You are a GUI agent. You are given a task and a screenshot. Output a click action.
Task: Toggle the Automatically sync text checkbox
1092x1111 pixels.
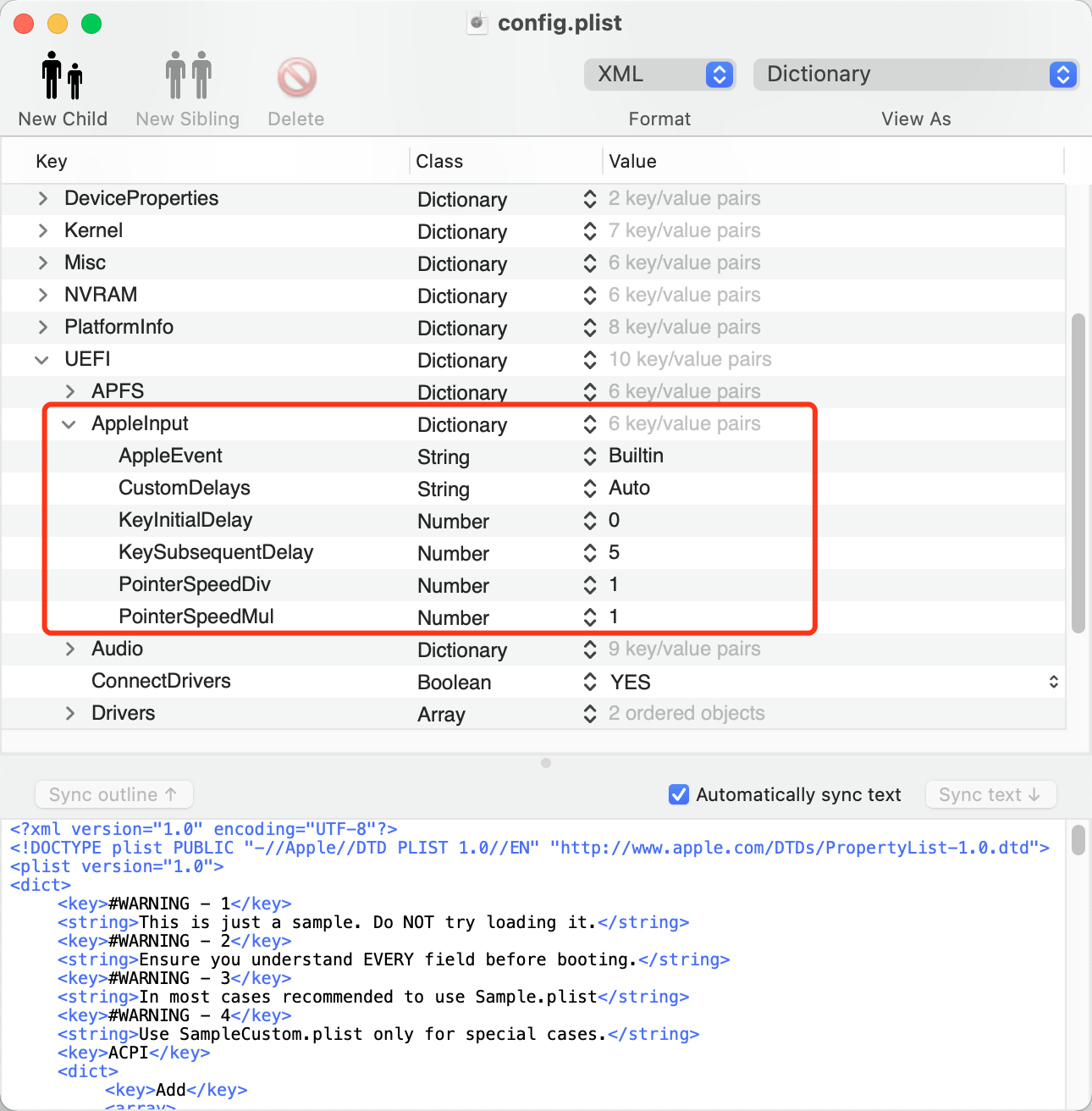tap(679, 794)
